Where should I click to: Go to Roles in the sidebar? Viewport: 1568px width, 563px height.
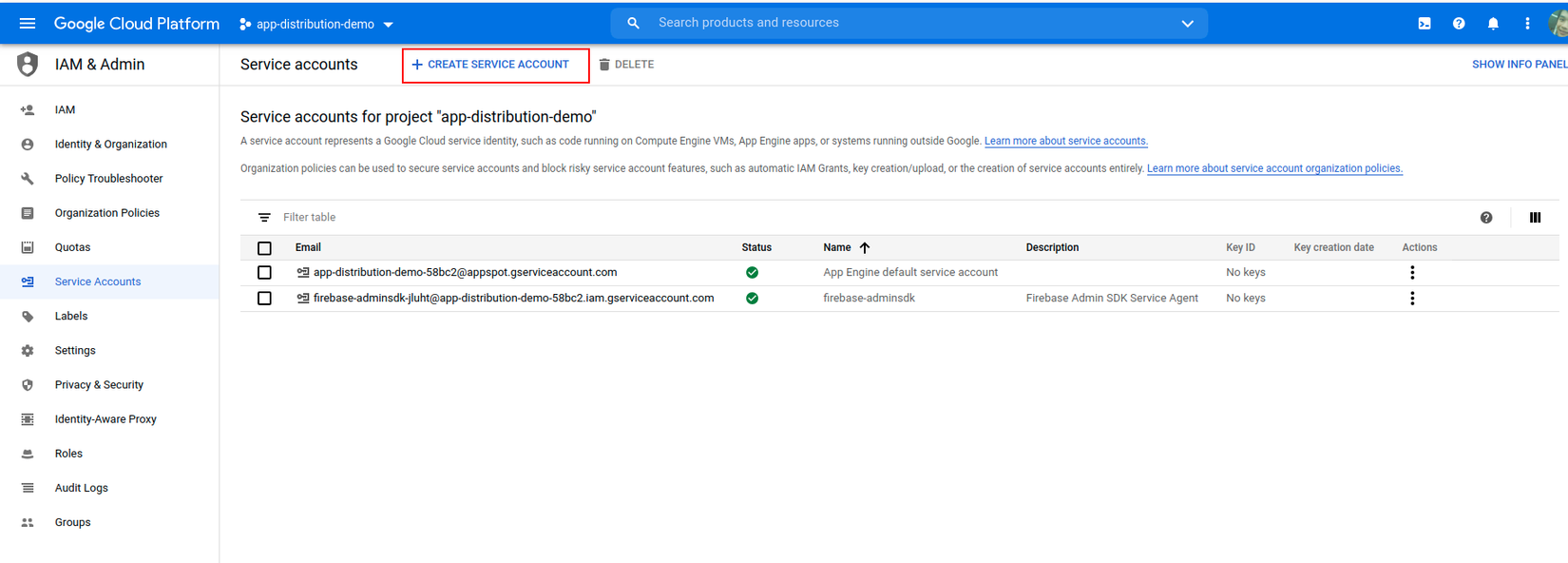[x=68, y=454]
